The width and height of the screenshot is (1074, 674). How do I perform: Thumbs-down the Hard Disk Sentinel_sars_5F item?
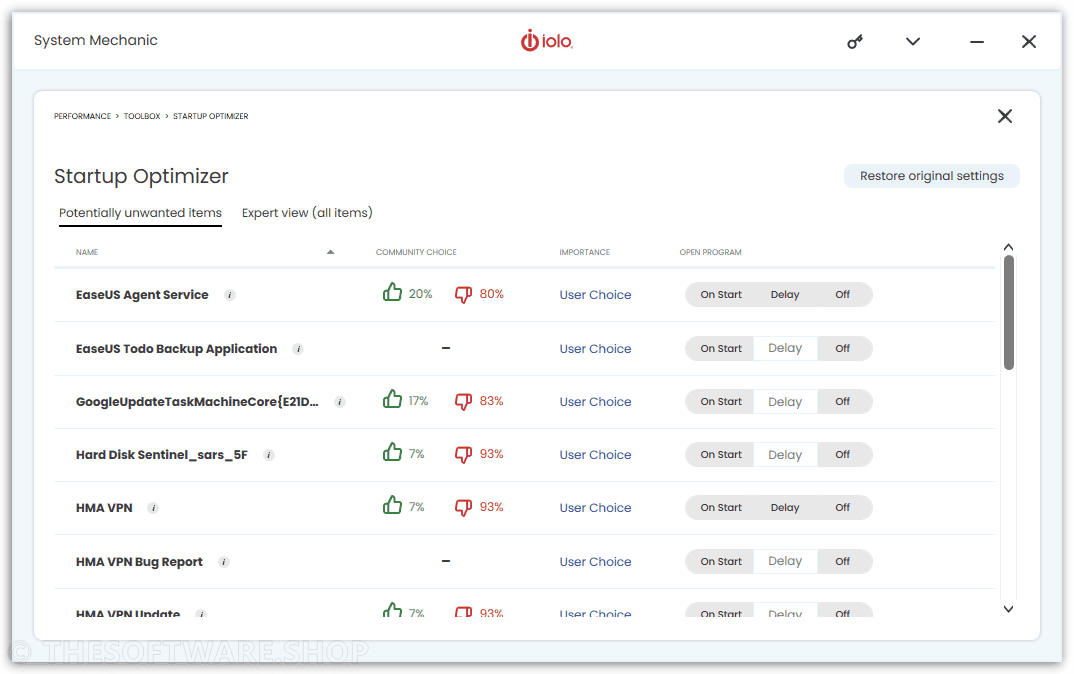464,455
